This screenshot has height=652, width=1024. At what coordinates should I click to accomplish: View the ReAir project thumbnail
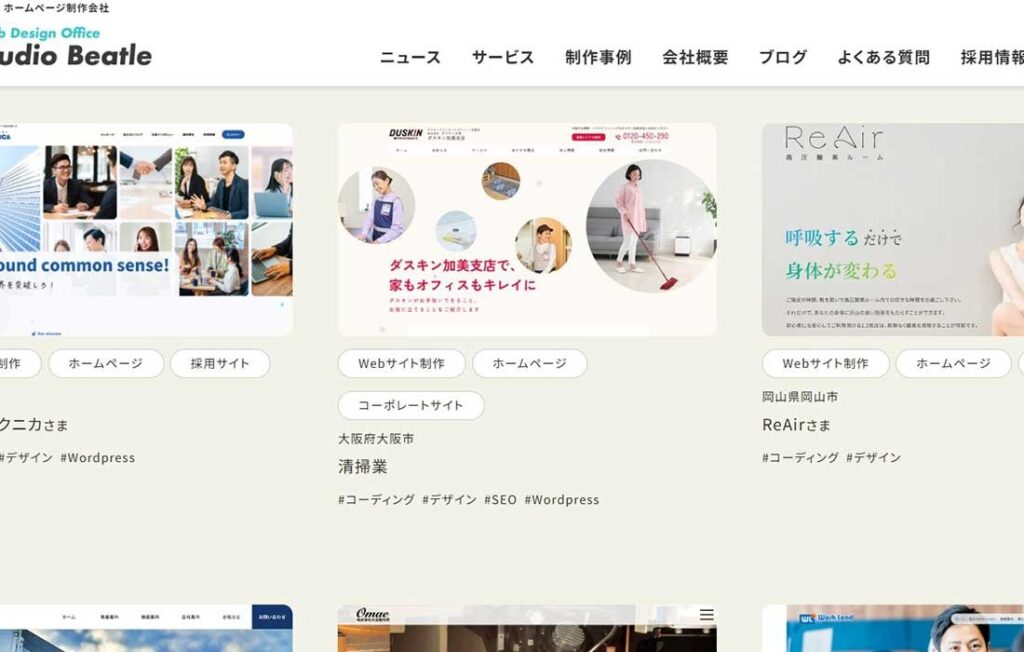pyautogui.click(x=892, y=229)
